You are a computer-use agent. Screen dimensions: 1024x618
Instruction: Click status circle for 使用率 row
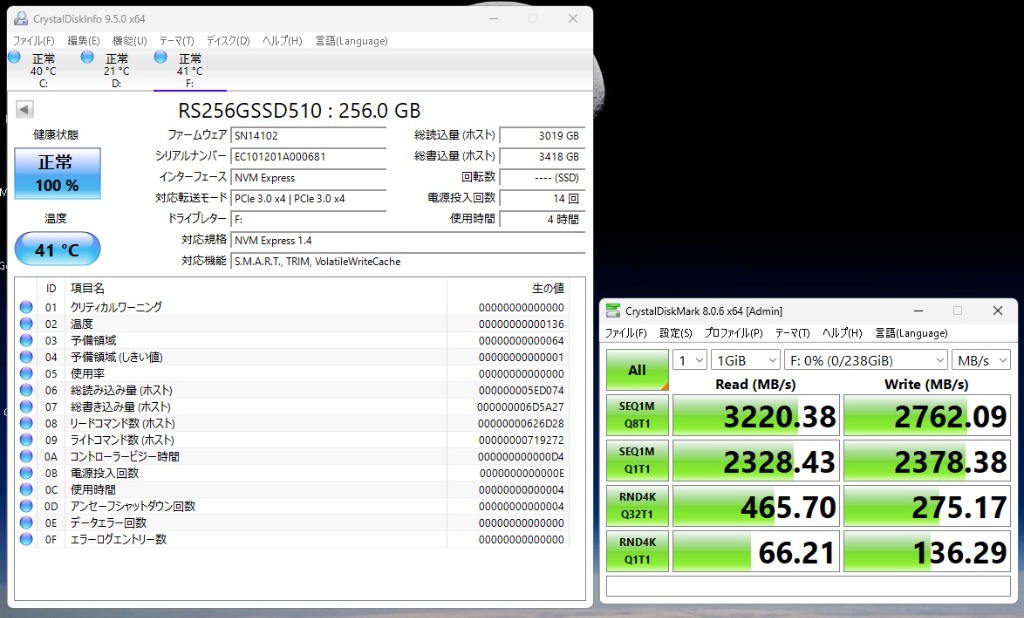click(26, 374)
